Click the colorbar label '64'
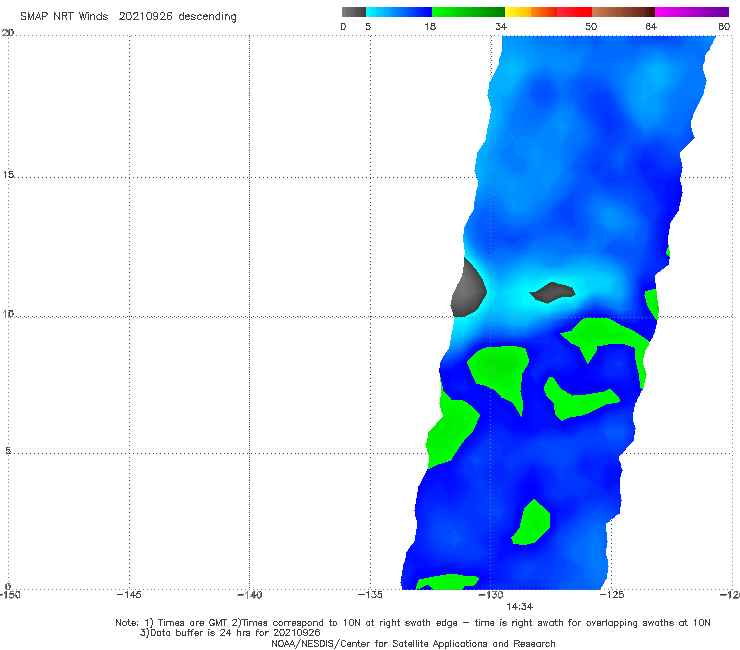The width and height of the screenshot is (740, 650). pyautogui.click(x=651, y=26)
